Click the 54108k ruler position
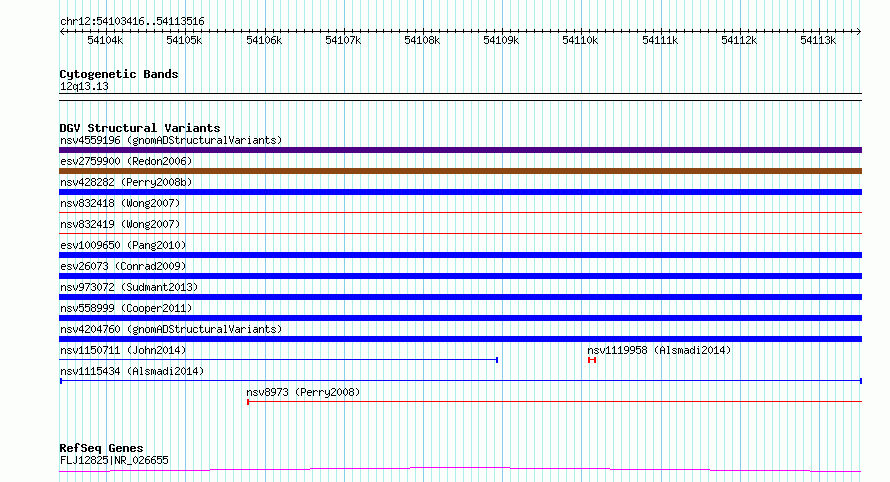The image size is (890, 482). 422,40
